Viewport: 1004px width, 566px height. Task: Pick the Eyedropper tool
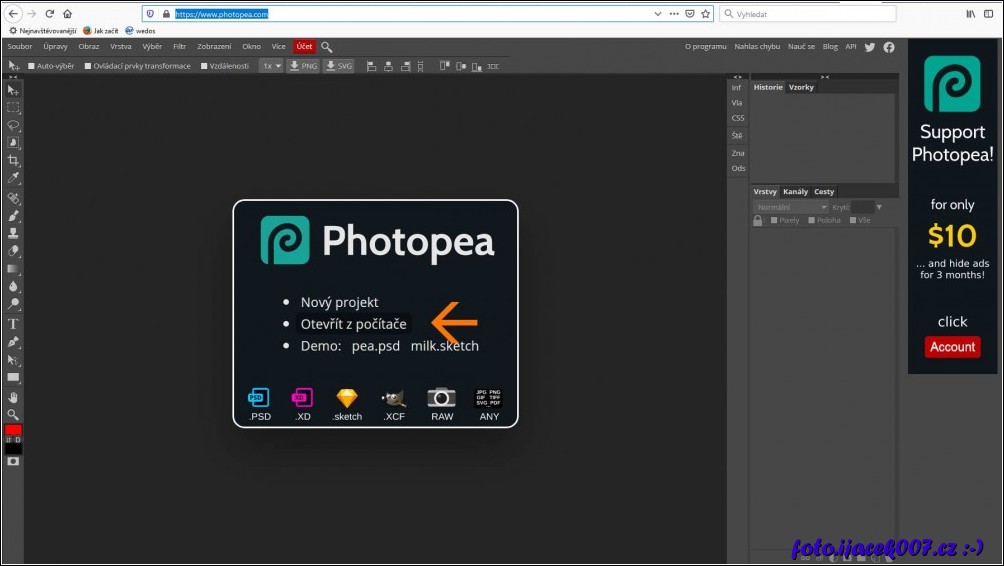[x=13, y=178]
